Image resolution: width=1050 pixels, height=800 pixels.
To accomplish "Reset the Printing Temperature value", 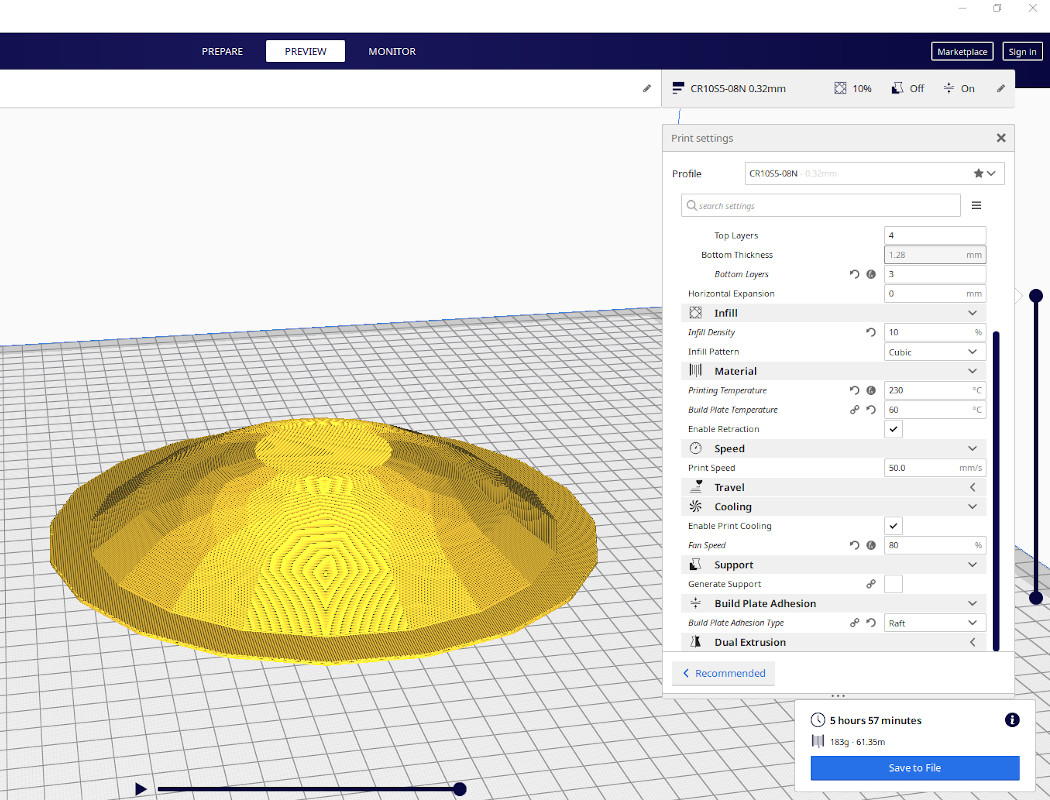I will pyautogui.click(x=854, y=390).
